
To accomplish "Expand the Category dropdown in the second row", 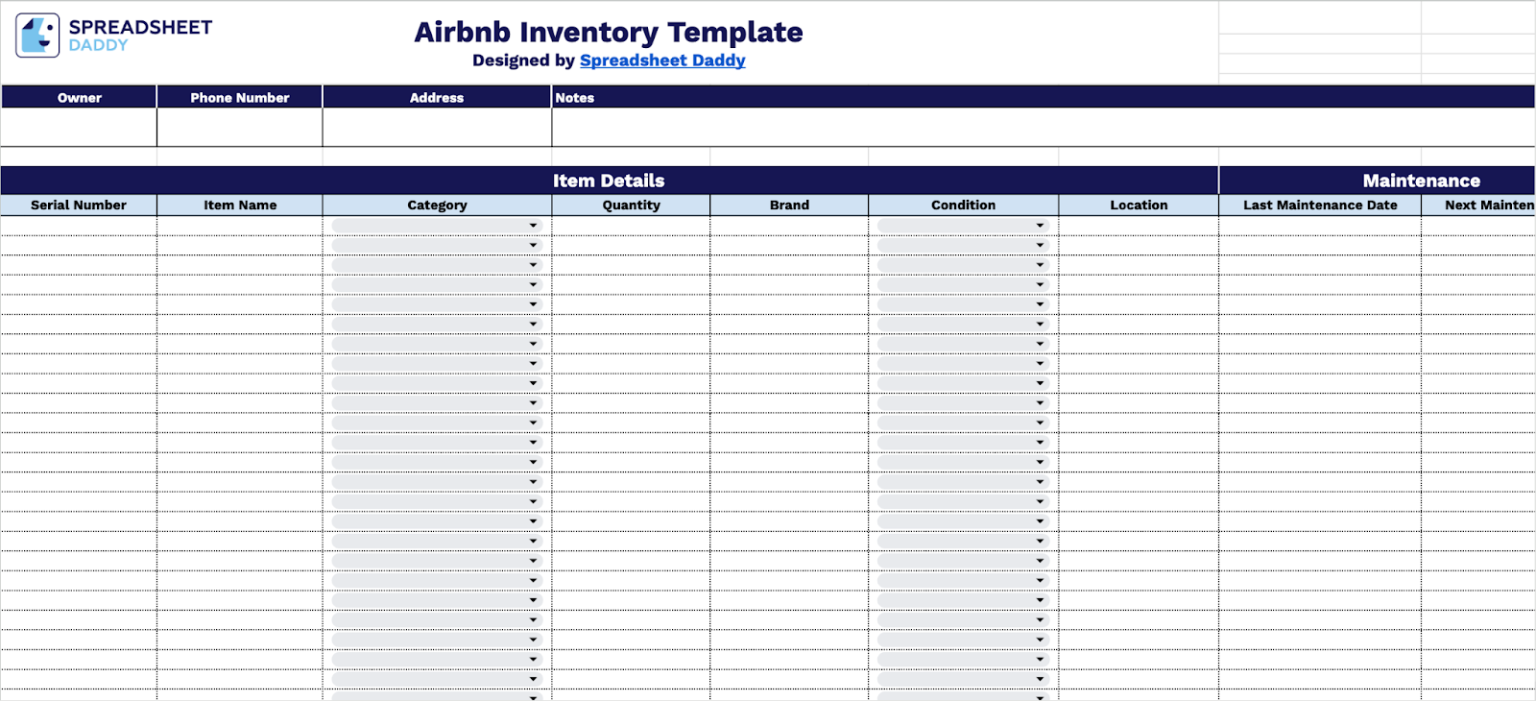I will 534,245.
